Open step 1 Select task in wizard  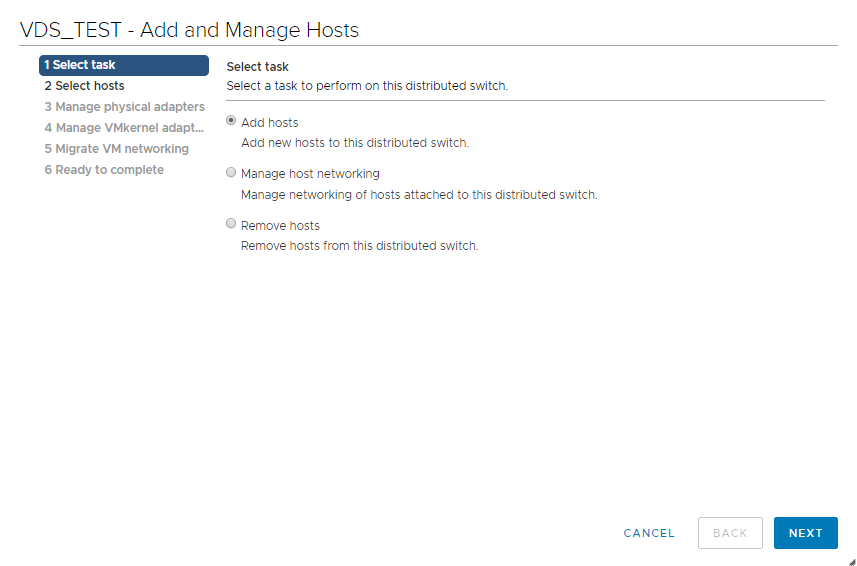pos(124,65)
